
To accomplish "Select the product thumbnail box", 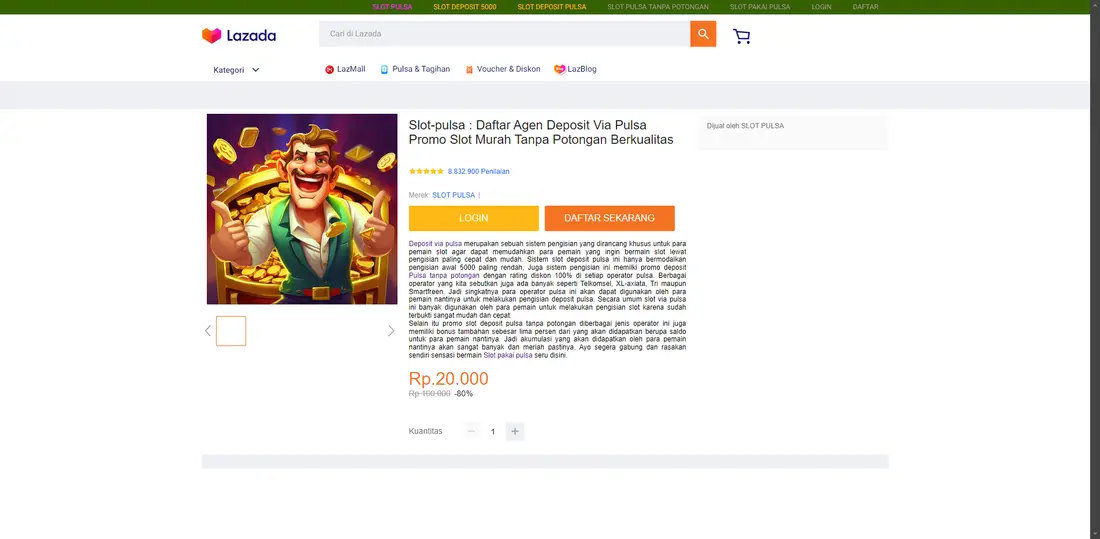I will click(231, 331).
